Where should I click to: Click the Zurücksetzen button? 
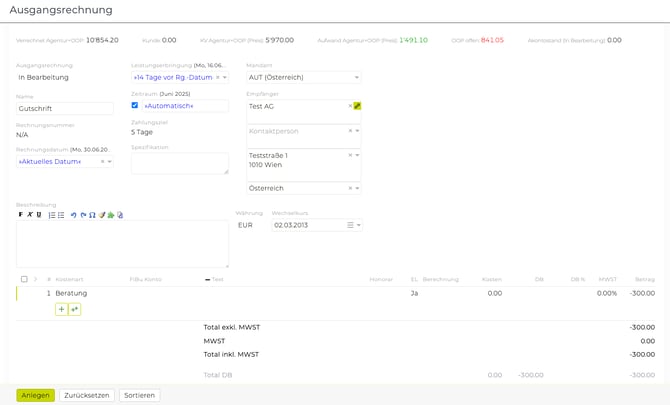(x=87, y=395)
